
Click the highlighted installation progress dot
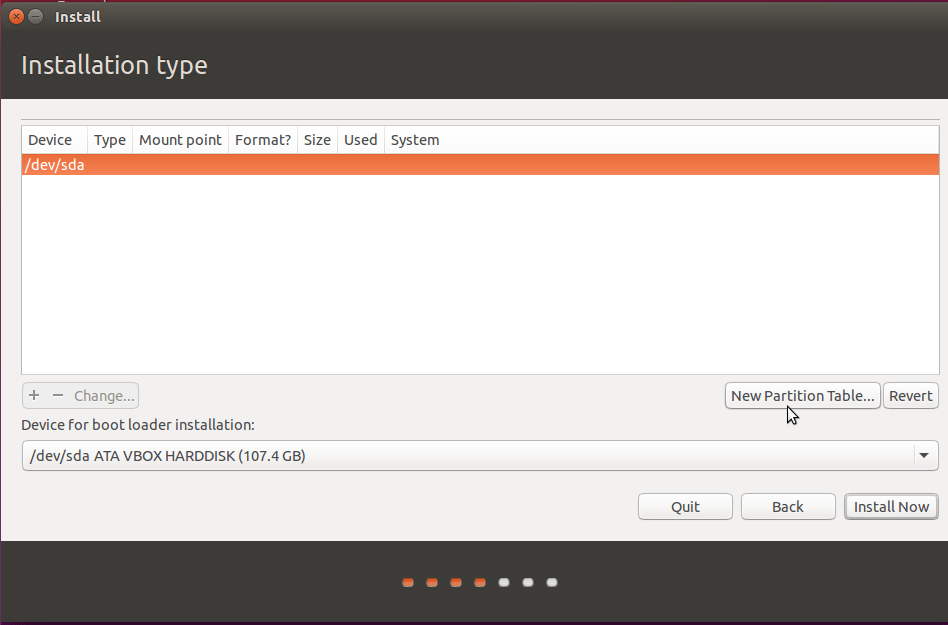click(480, 582)
